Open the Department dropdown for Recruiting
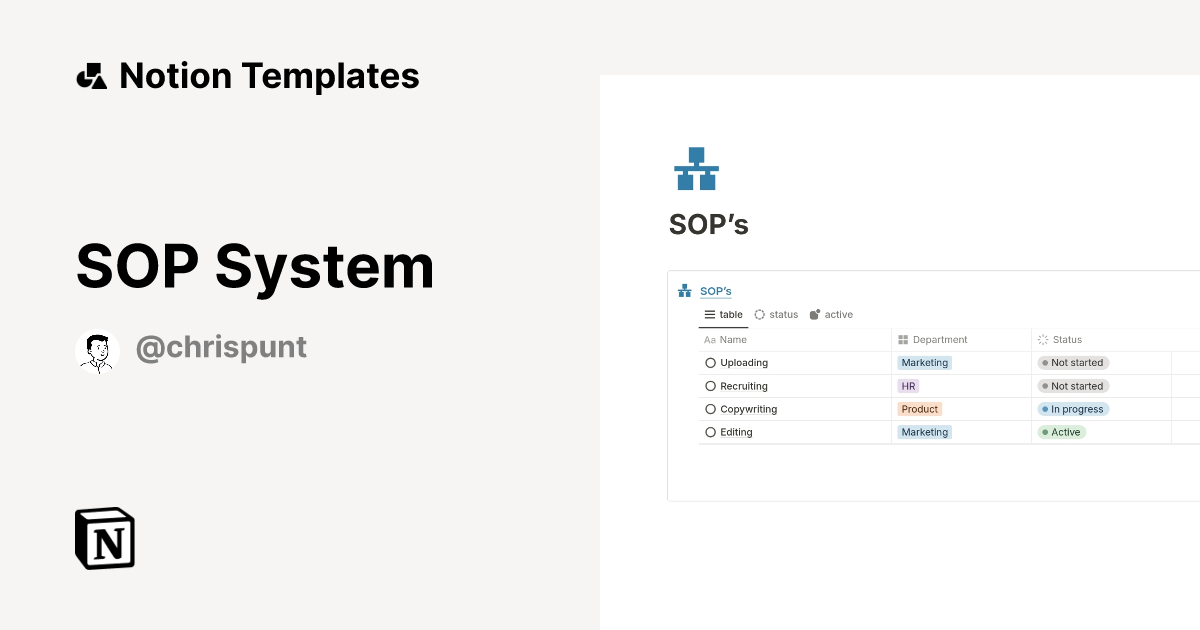1200x630 pixels. coord(907,385)
